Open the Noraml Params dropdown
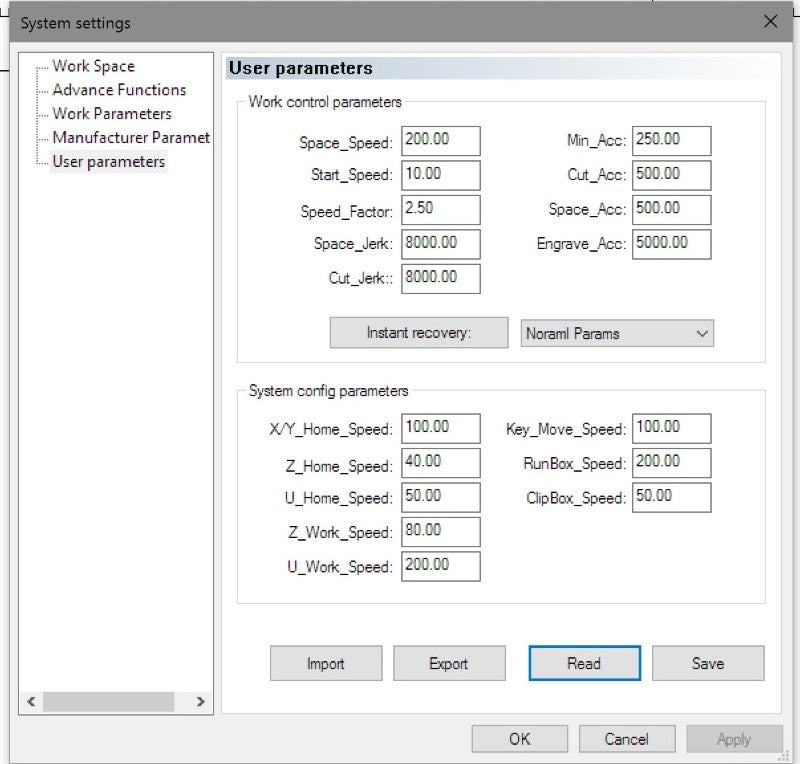The image size is (800, 764). (617, 334)
